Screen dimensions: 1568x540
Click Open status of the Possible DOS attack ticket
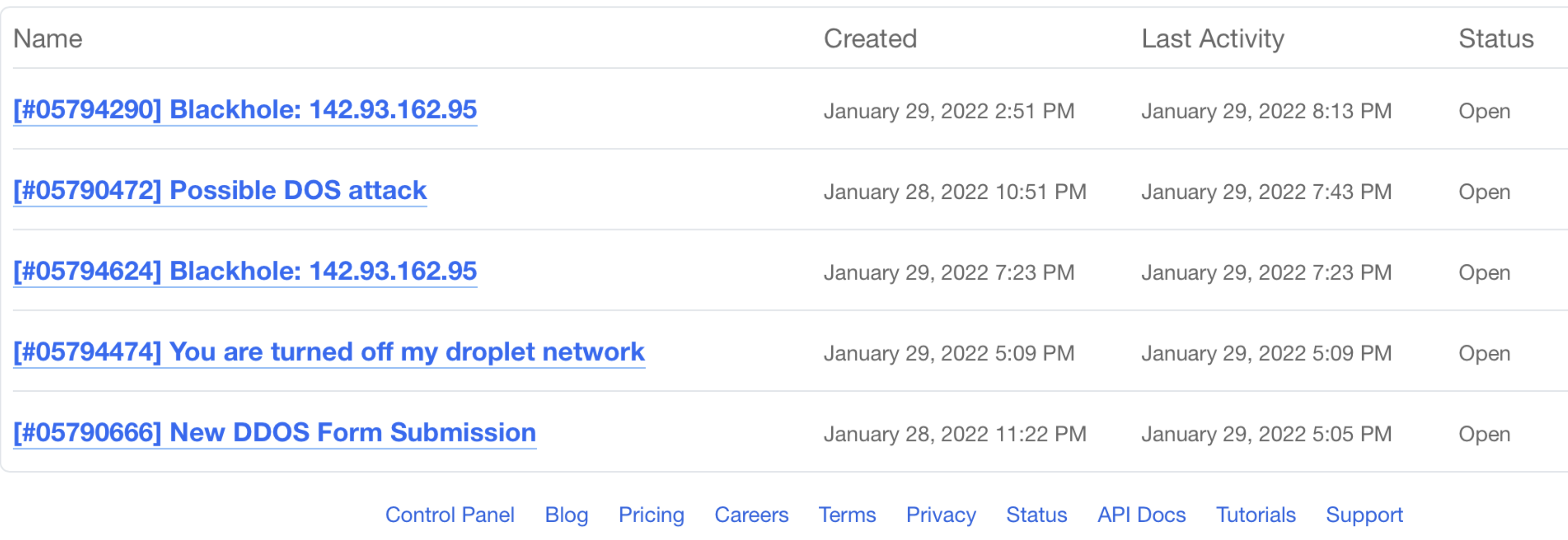click(1484, 192)
